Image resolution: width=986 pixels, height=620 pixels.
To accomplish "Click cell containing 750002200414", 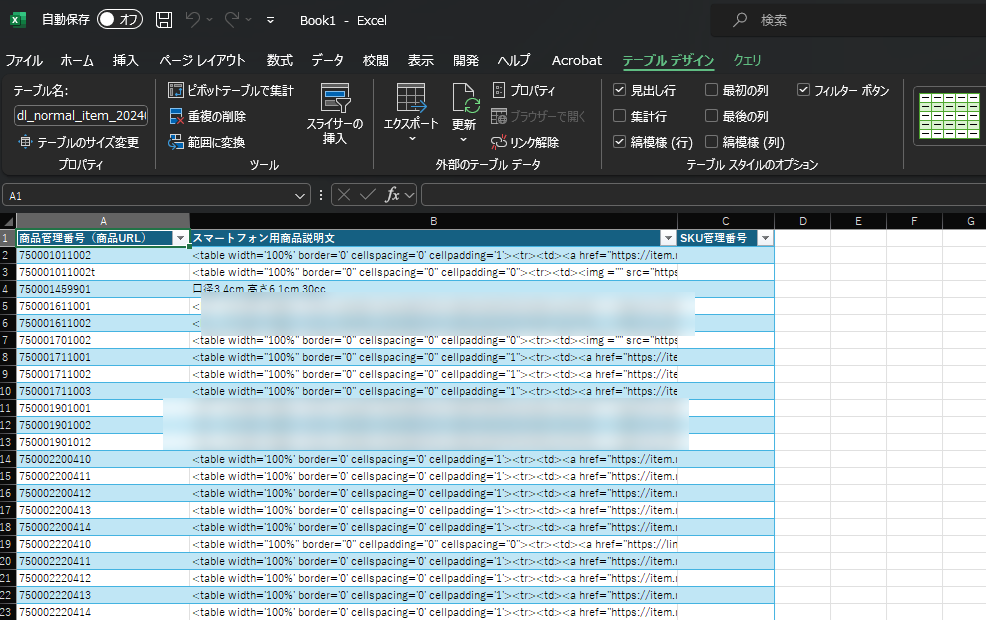I will tap(102, 527).
